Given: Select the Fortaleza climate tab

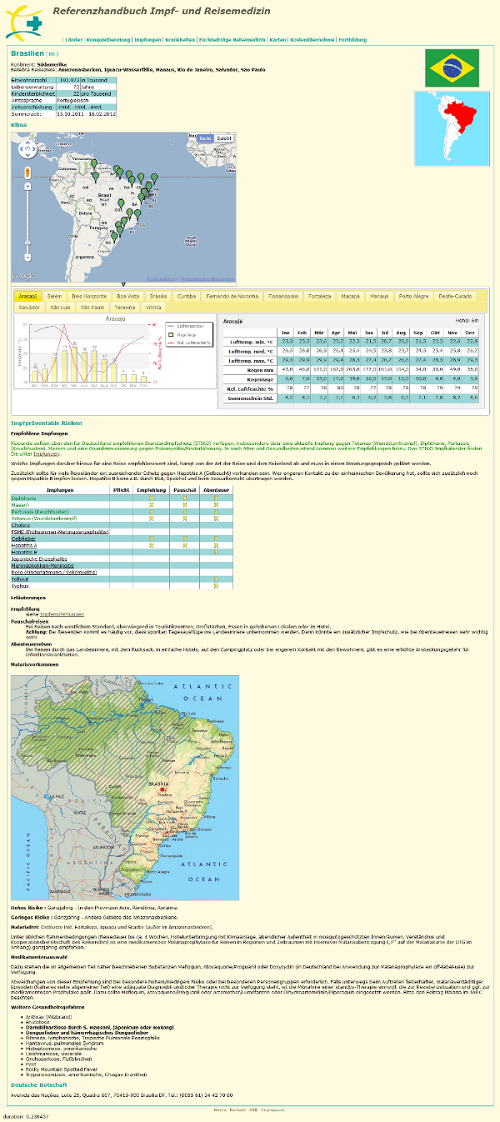Looking at the screenshot, I should (320, 296).
